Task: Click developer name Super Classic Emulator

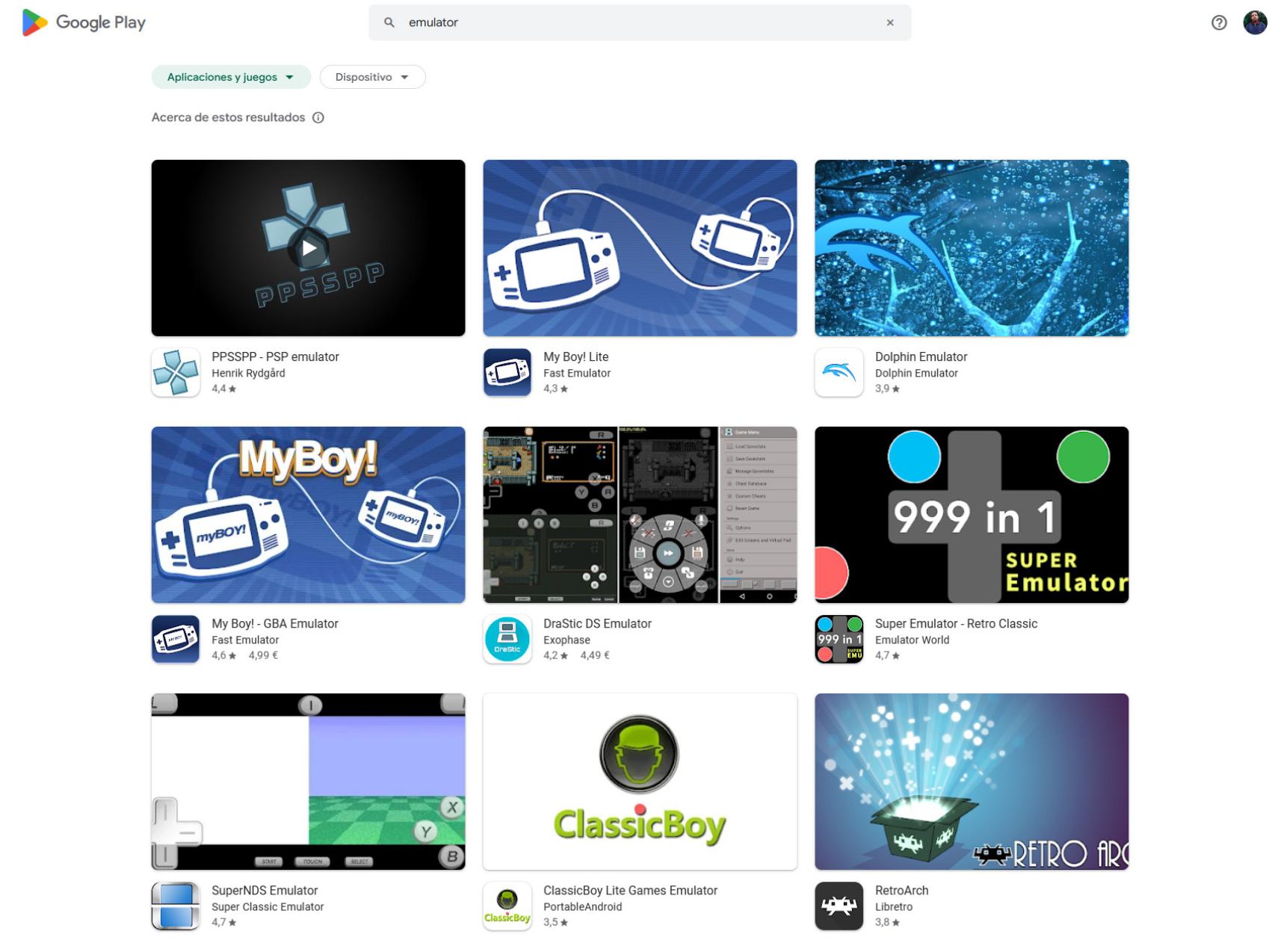Action: 268,906
